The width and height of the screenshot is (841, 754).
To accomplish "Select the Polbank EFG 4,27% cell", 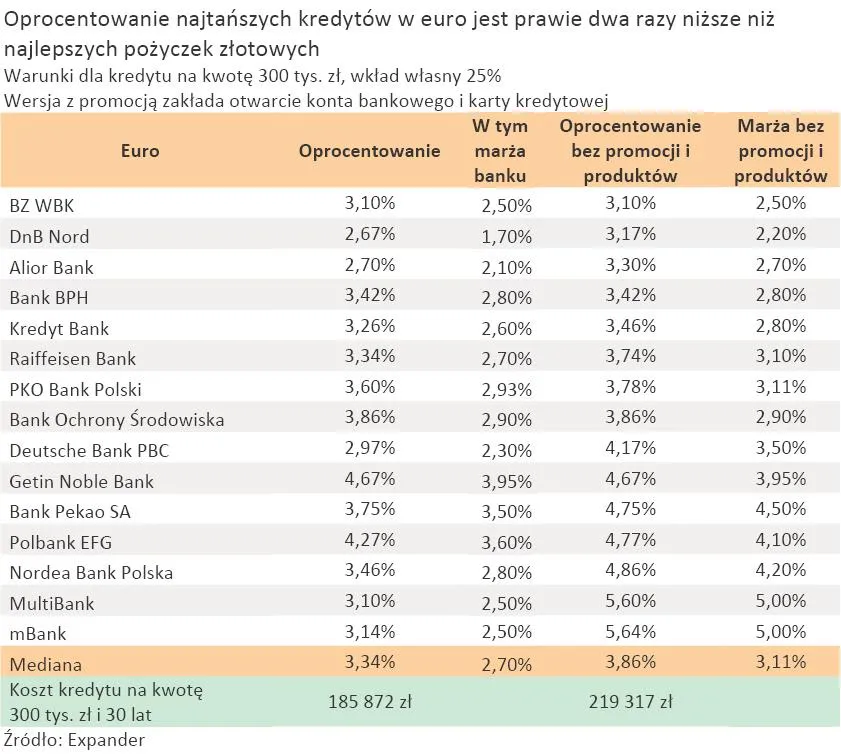I will 370,541.
